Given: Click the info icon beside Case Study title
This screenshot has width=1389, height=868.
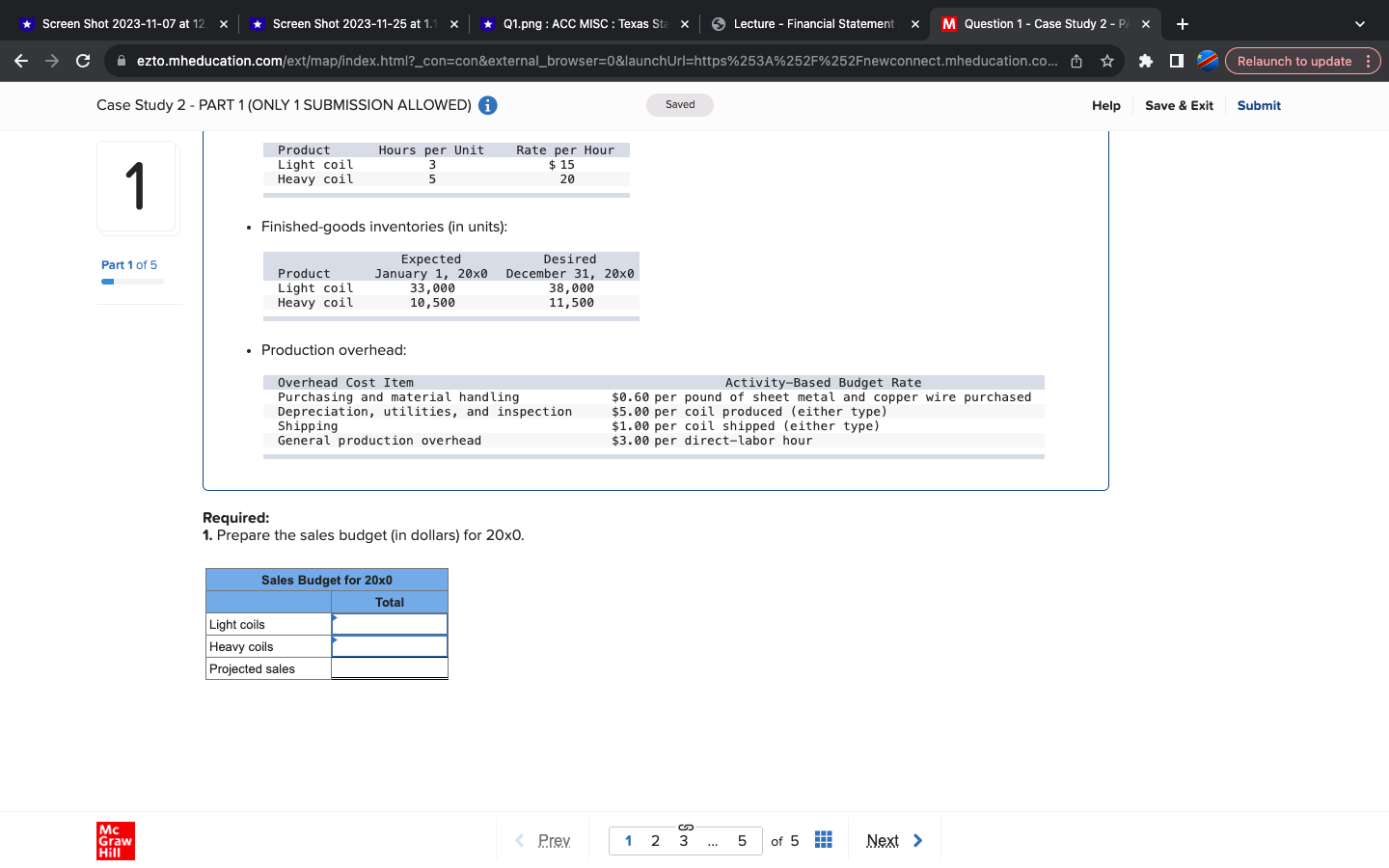Looking at the screenshot, I should tap(488, 105).
